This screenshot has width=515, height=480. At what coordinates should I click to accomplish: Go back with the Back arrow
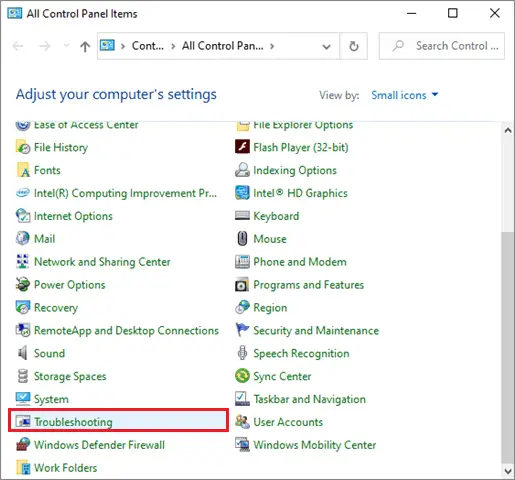point(18,46)
